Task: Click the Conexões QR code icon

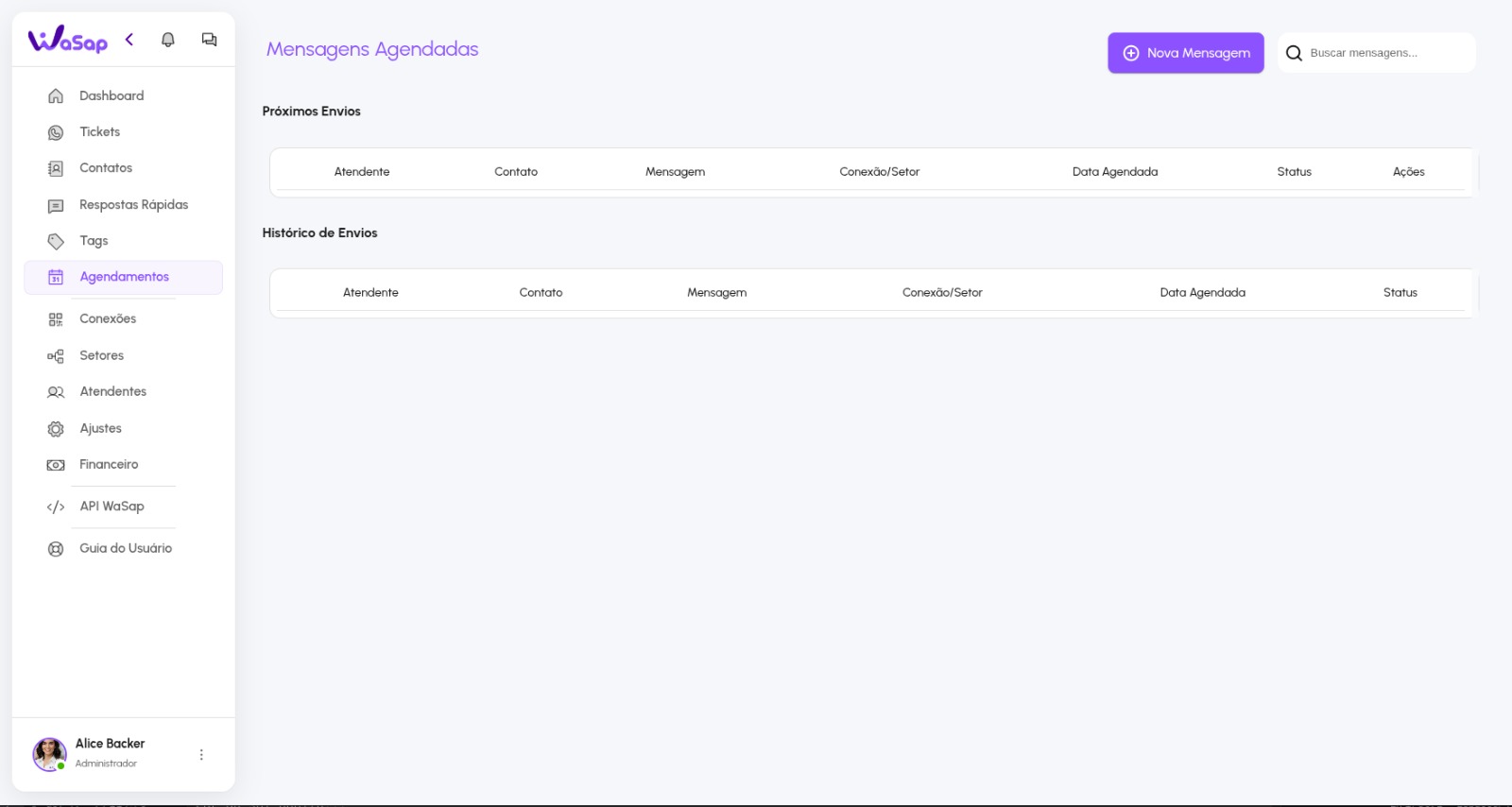Action: coord(56,319)
